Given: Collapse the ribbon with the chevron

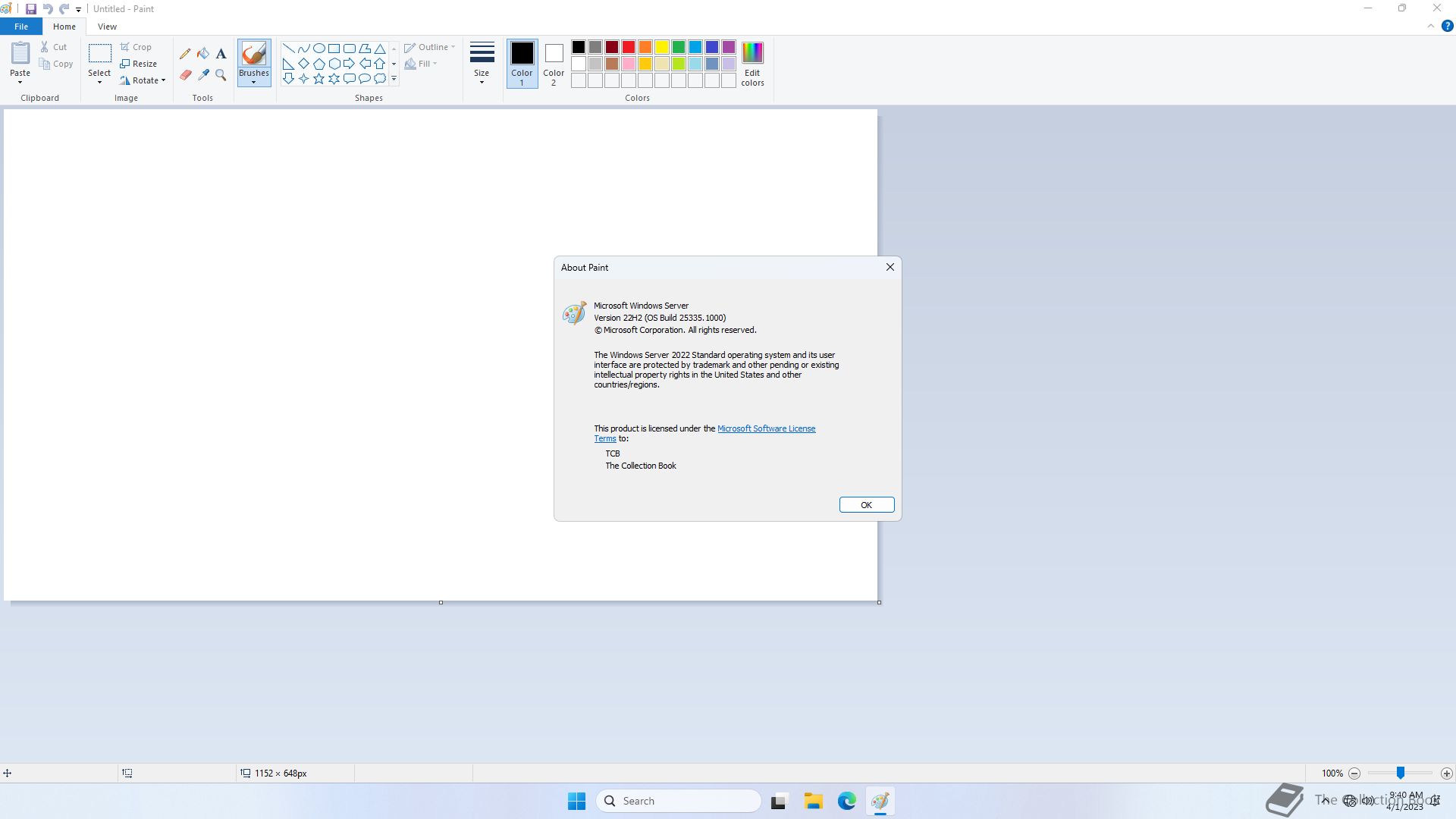Looking at the screenshot, I should coord(1431,26).
